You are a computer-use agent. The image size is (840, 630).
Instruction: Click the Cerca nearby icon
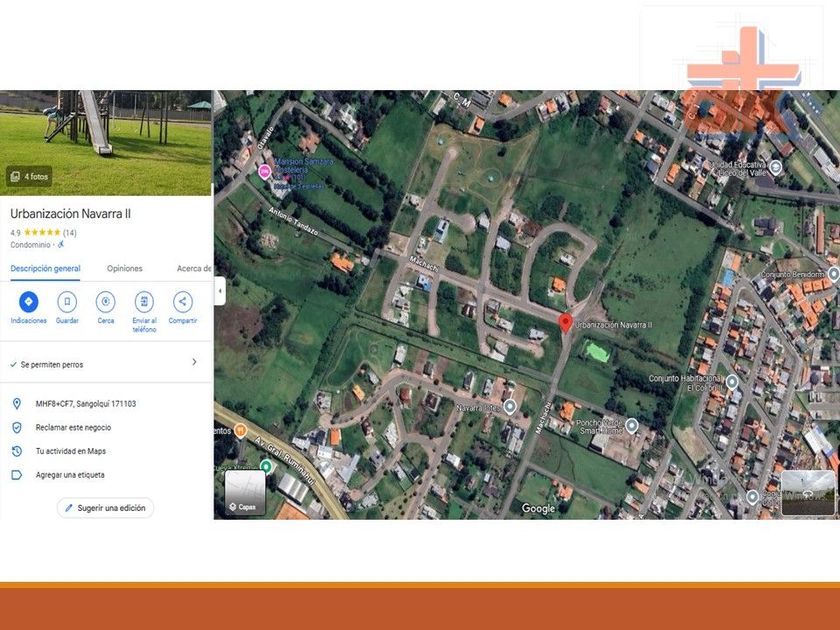pos(105,302)
